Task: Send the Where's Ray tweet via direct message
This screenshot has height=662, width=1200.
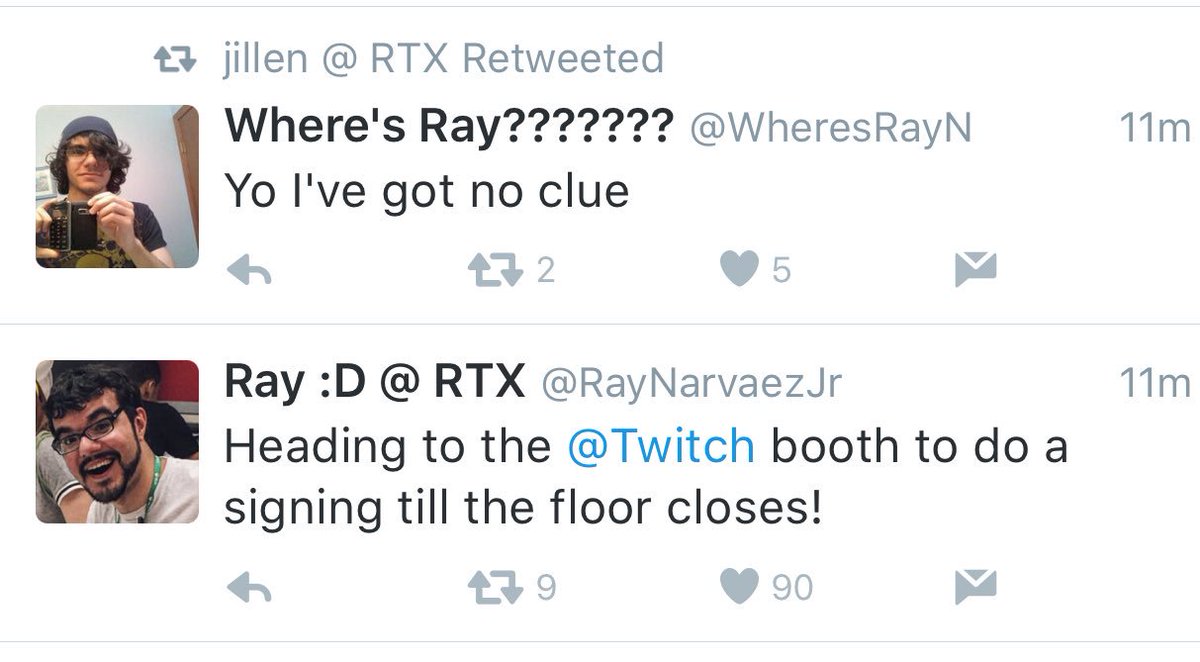Action: tap(975, 269)
